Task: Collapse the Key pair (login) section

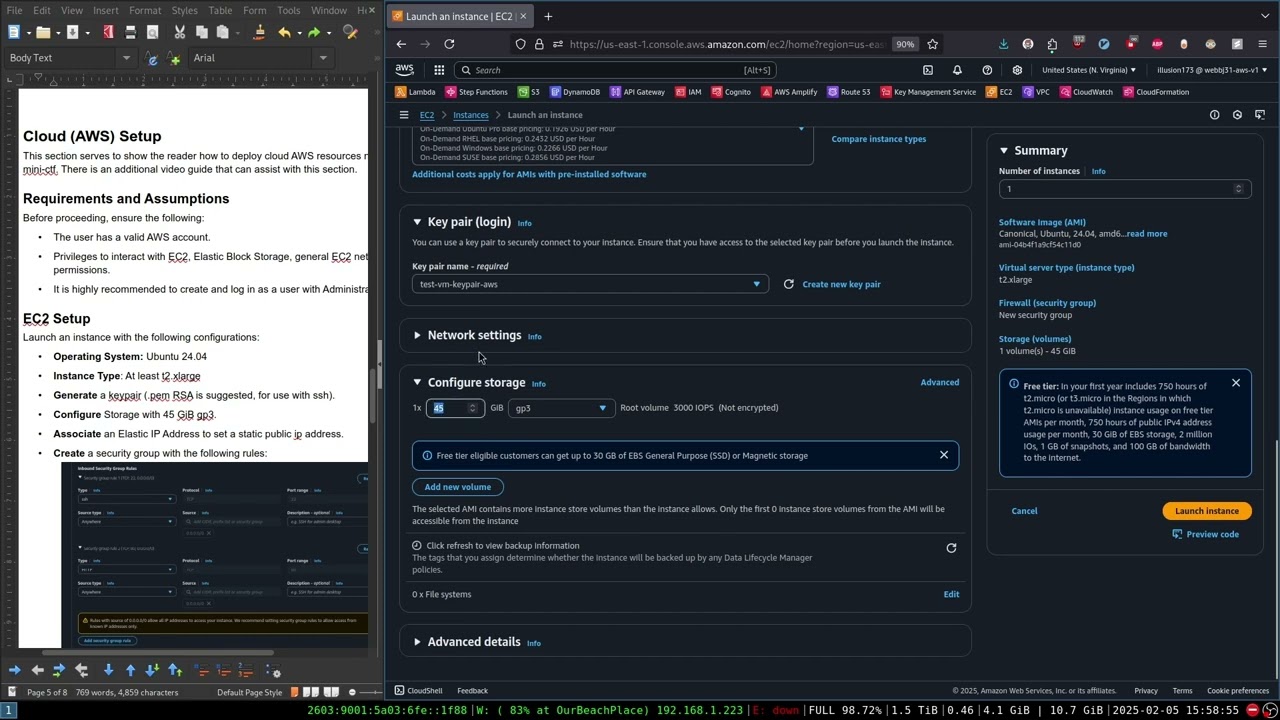Action: click(417, 222)
